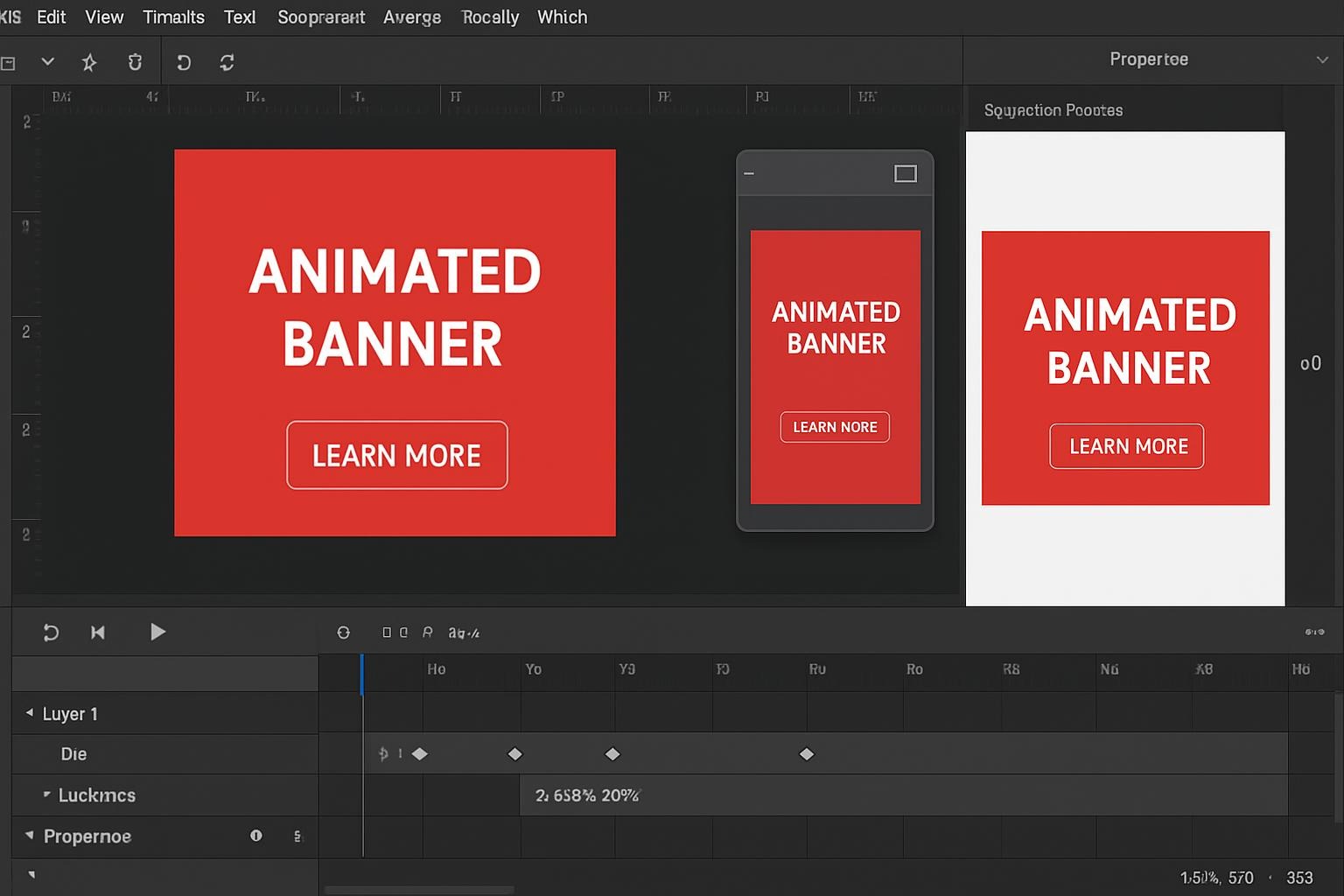Collapse the Luyer 1 group in the timeline
Image resolution: width=1344 pixels, height=896 pixels.
(29, 713)
